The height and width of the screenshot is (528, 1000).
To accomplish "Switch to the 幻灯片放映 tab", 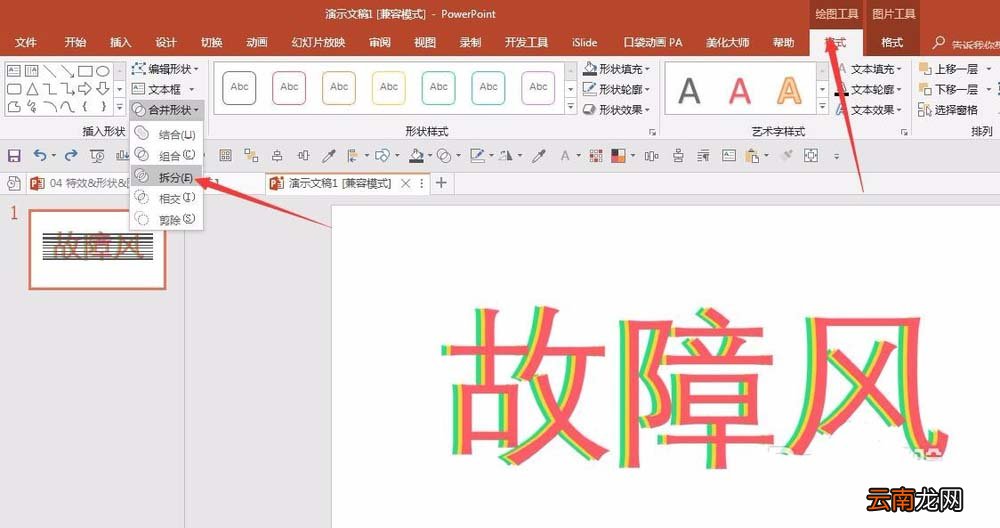I will point(318,42).
